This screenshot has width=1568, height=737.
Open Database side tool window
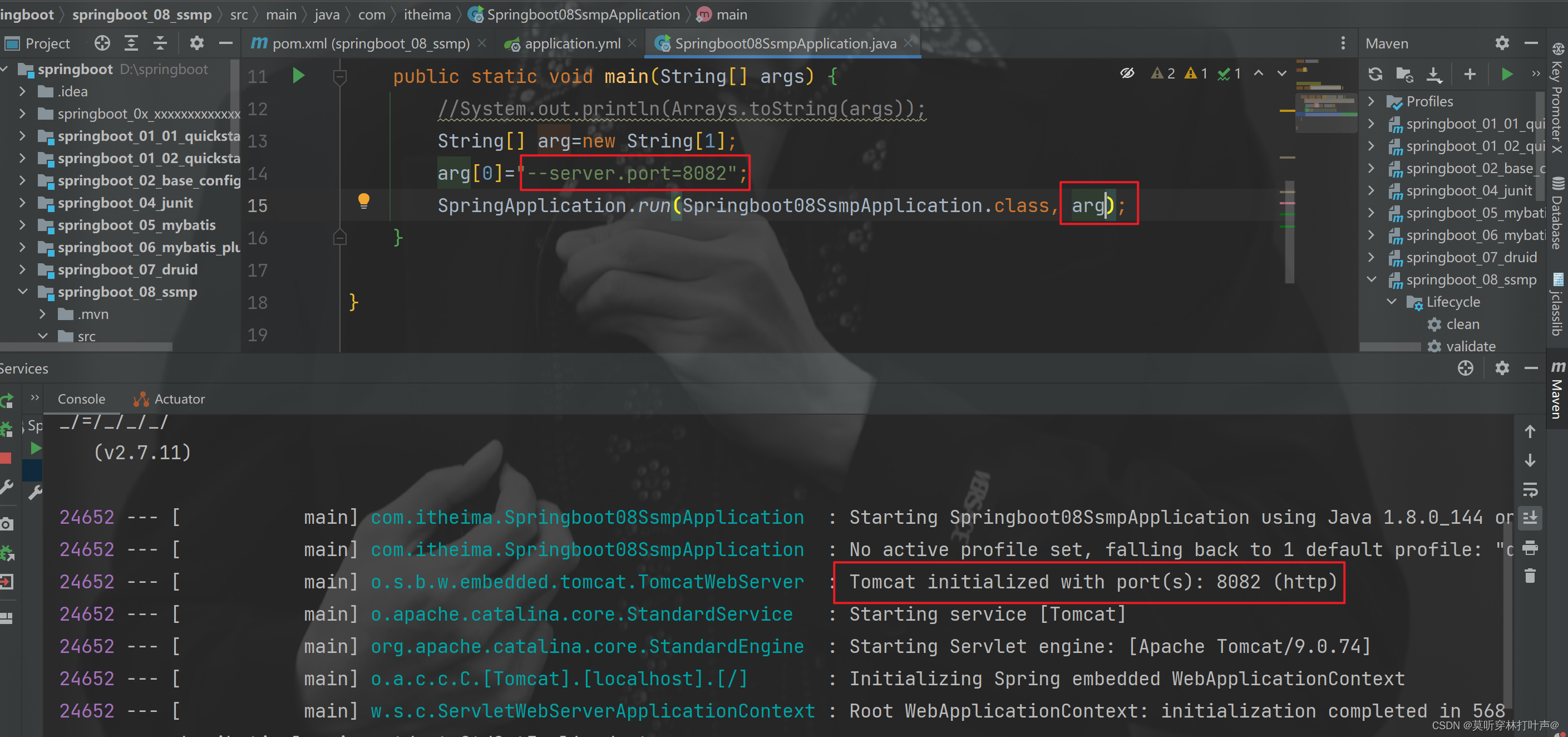(x=1557, y=214)
